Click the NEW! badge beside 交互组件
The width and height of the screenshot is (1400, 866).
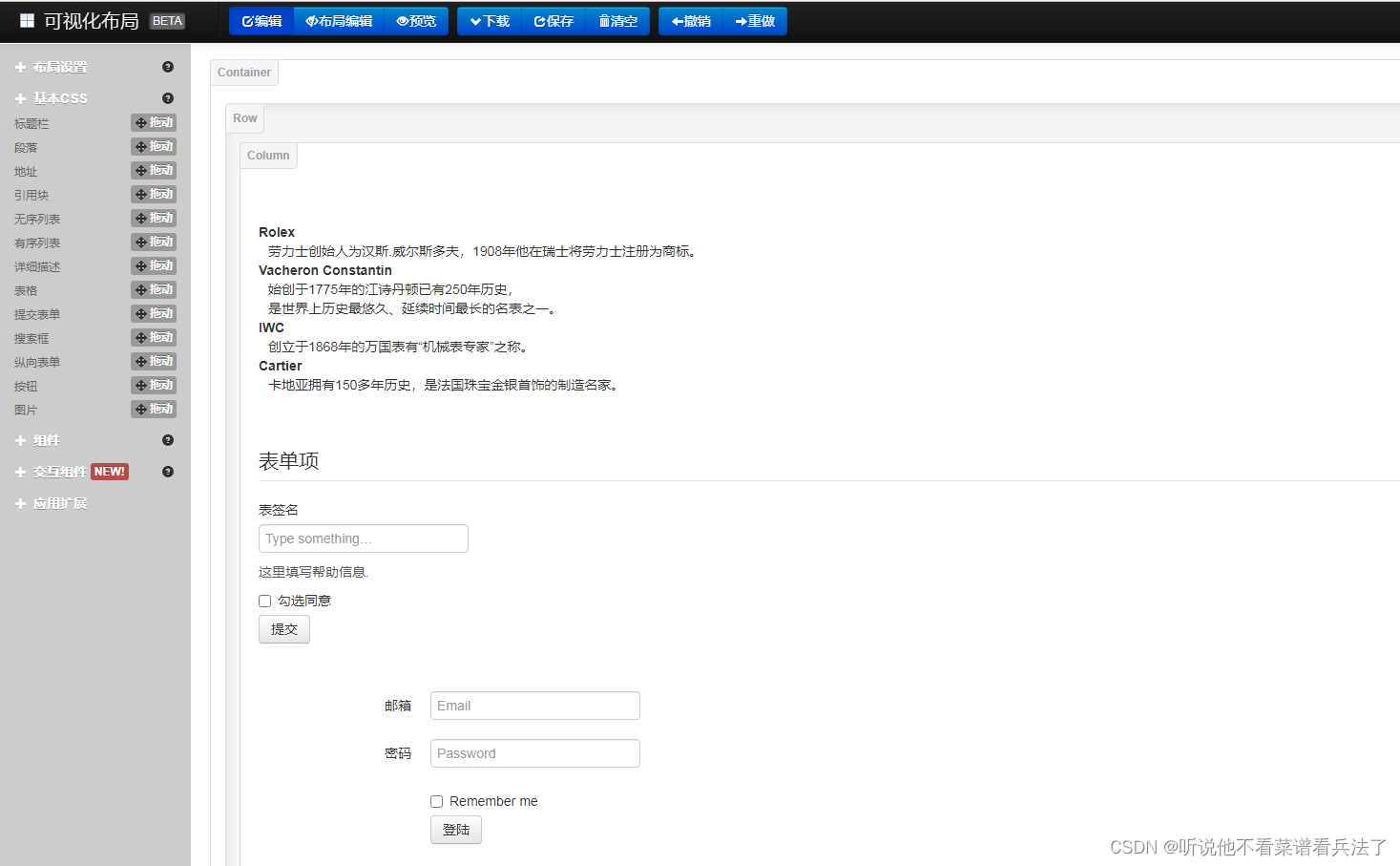pos(110,472)
